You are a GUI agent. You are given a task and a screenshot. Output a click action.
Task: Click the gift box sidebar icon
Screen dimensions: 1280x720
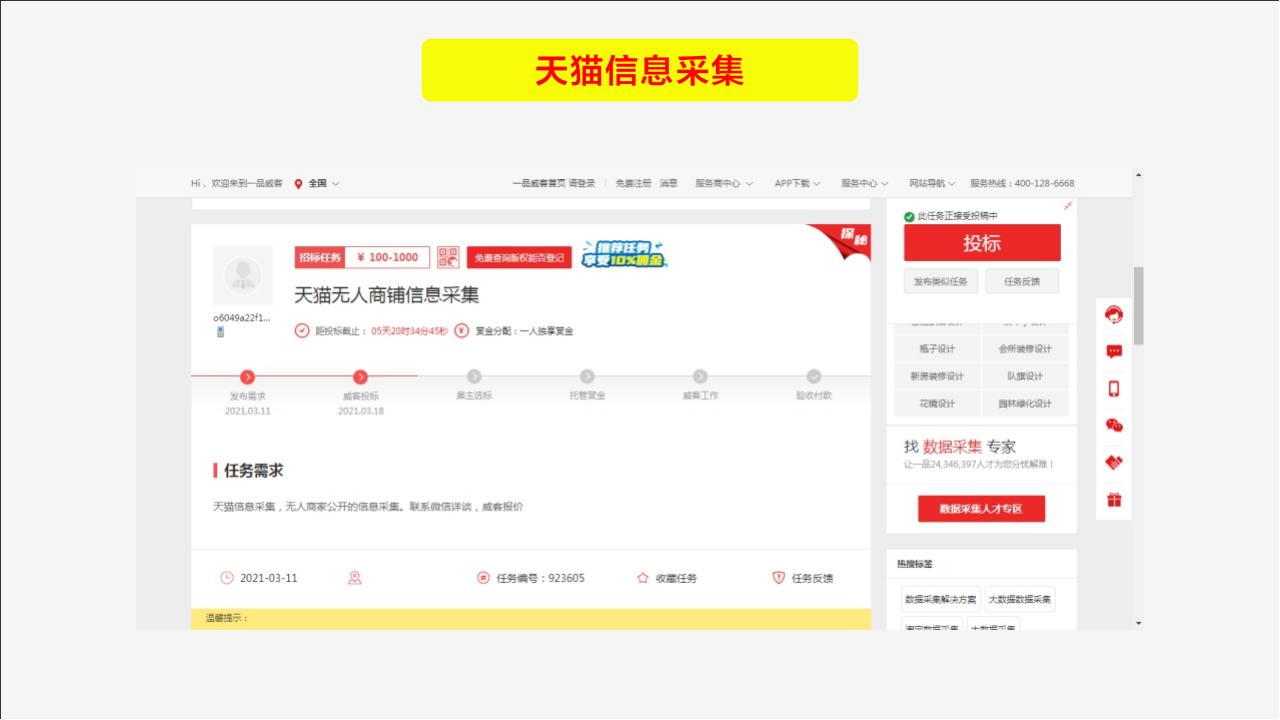pyautogui.click(x=1114, y=500)
